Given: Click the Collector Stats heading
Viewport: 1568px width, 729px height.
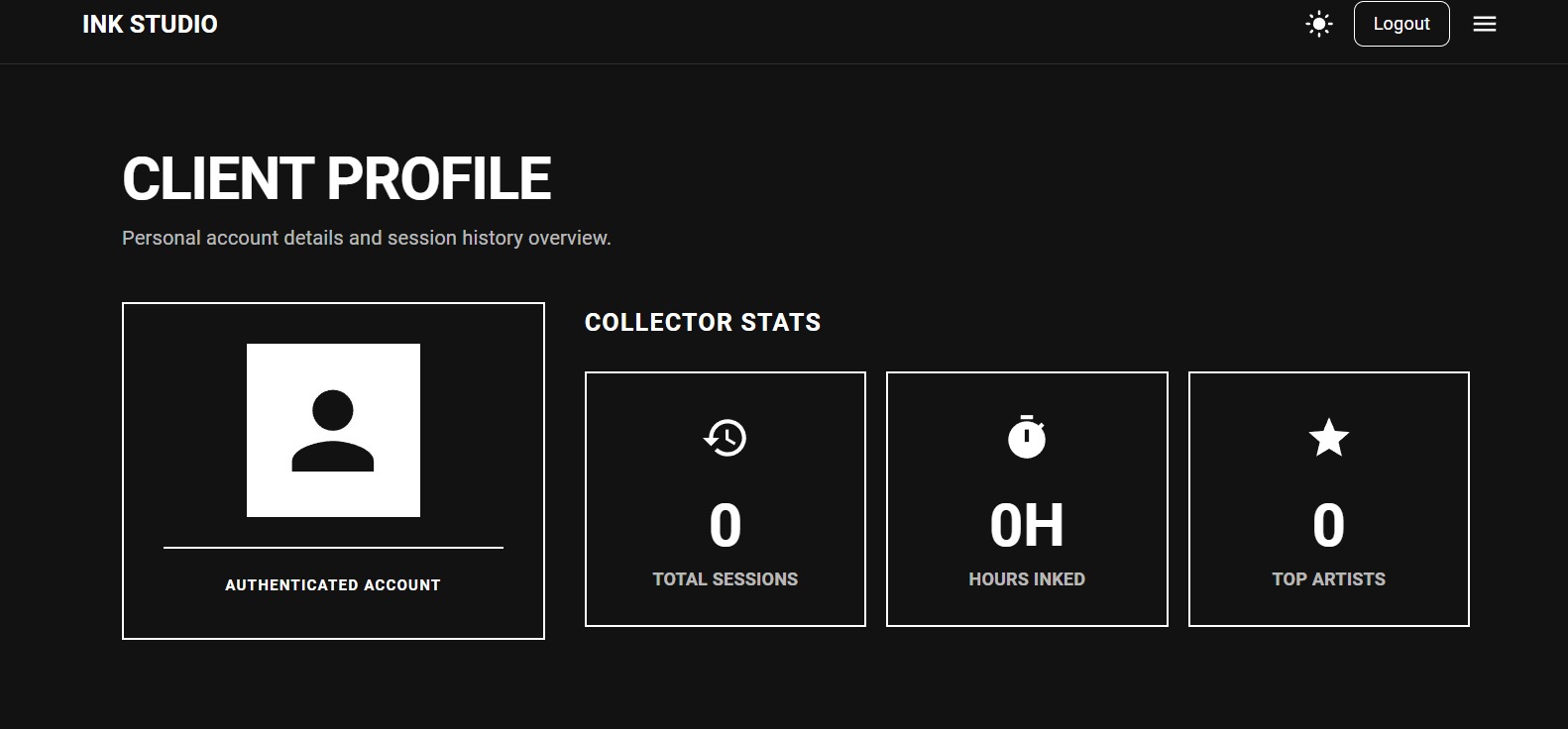Looking at the screenshot, I should coord(702,323).
